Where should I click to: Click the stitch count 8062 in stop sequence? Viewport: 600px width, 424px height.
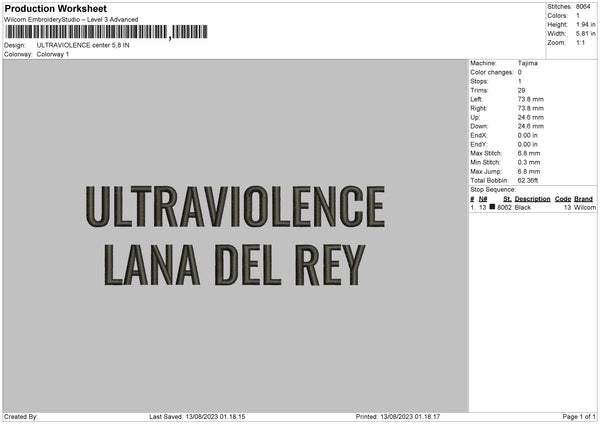(504, 207)
